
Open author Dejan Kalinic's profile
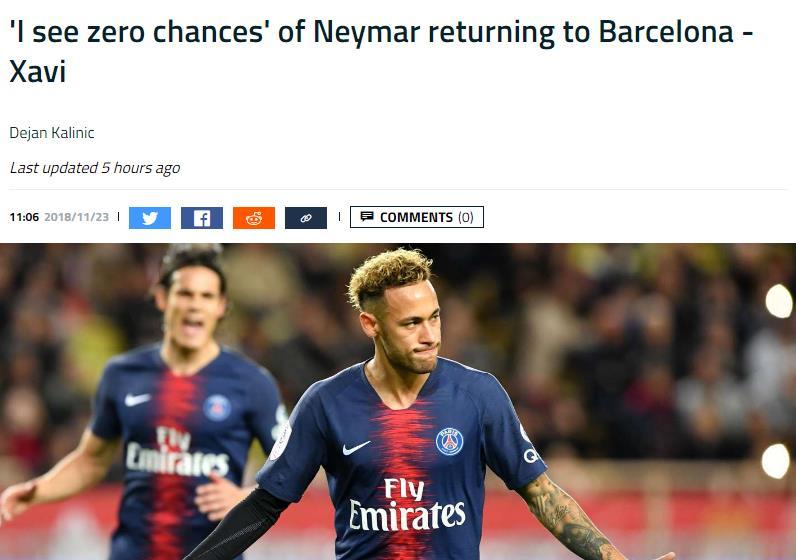52,133
